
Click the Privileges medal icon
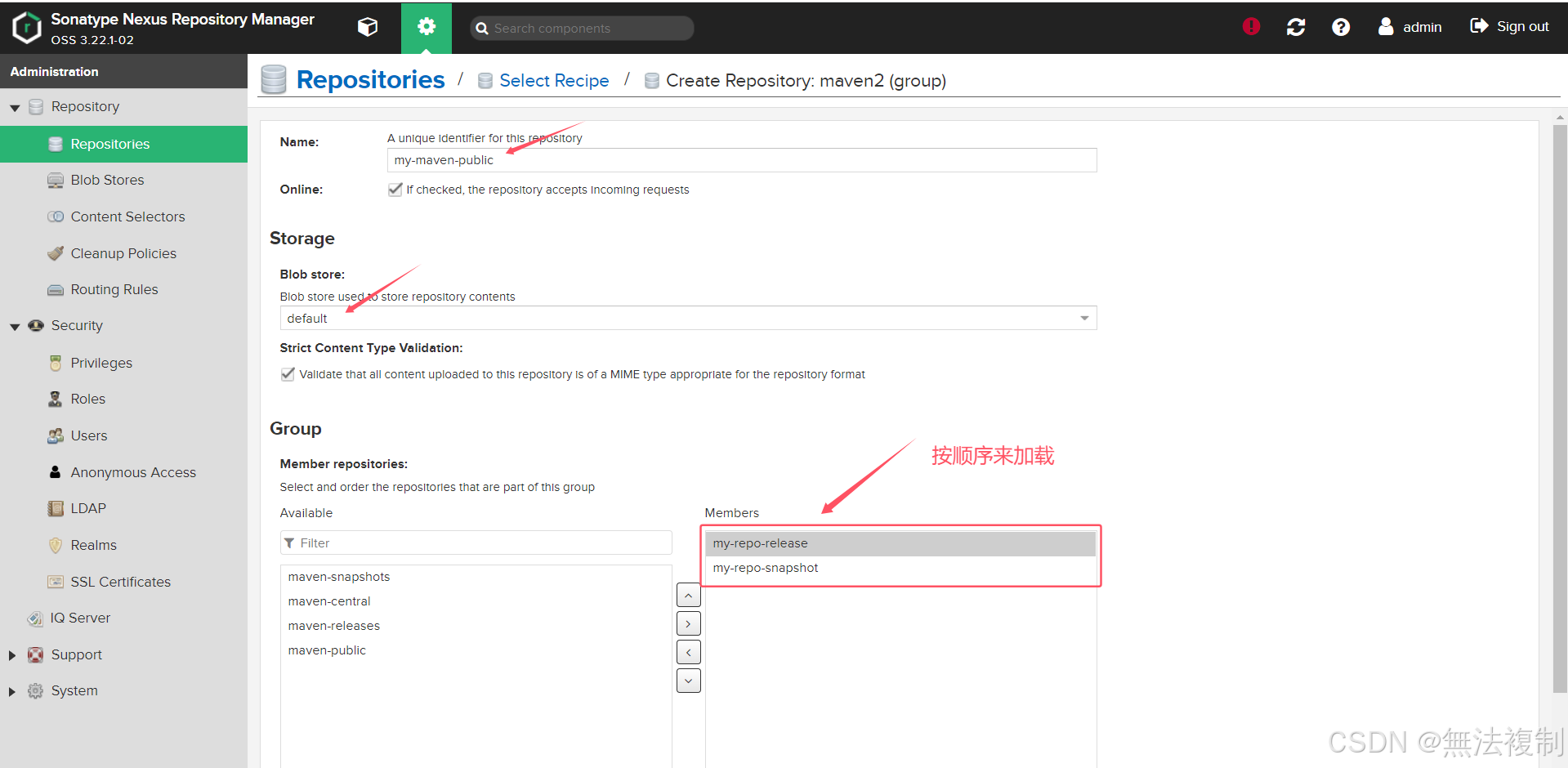55,363
